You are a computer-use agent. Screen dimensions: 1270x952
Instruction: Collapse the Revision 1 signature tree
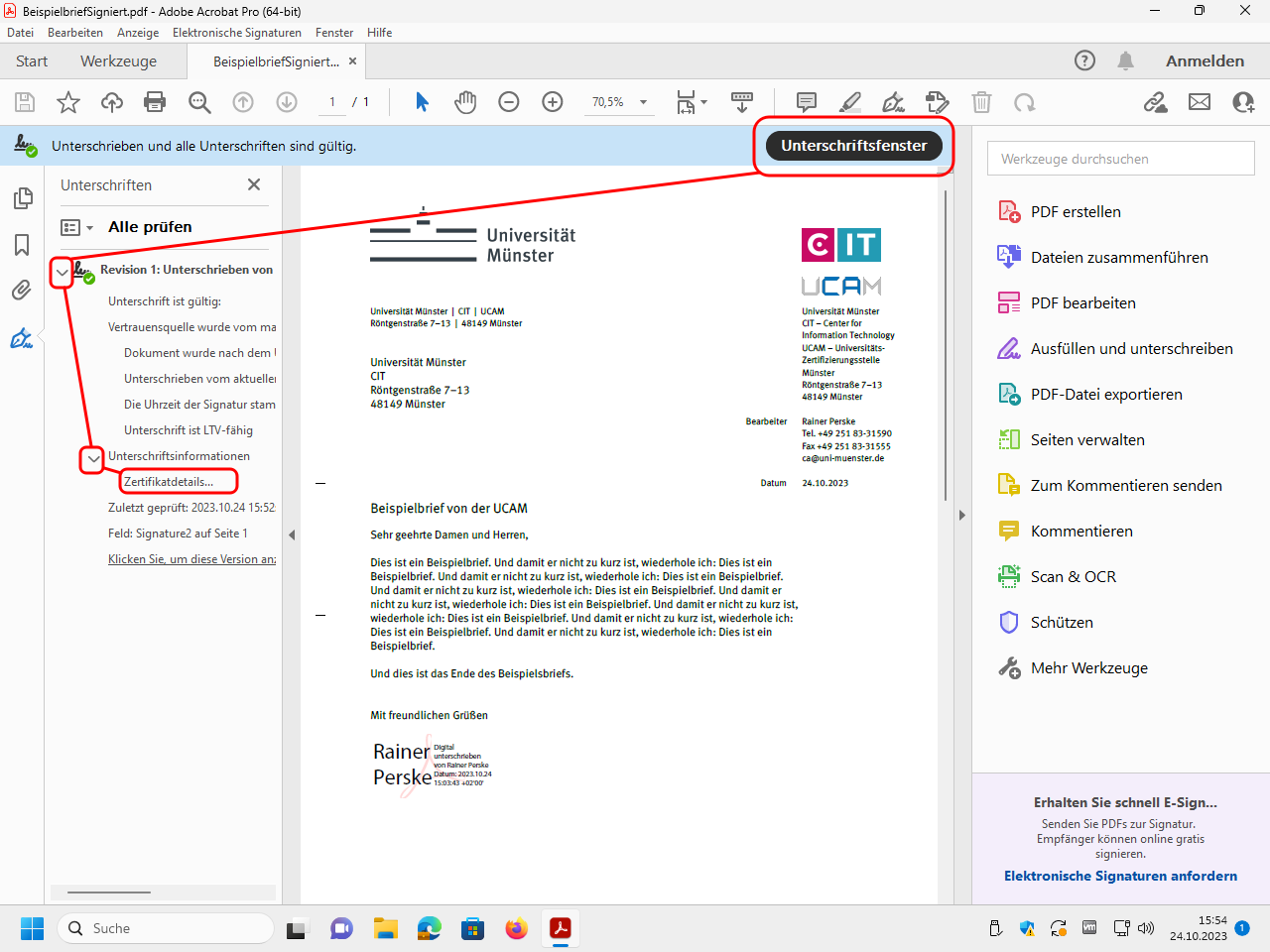[63, 272]
